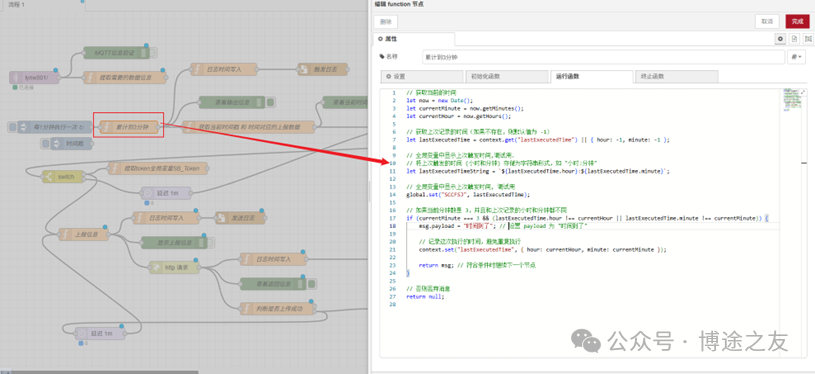Screen dimensions: 815x374
Task: Open the node icon picker dropdown
Action: click(796, 57)
